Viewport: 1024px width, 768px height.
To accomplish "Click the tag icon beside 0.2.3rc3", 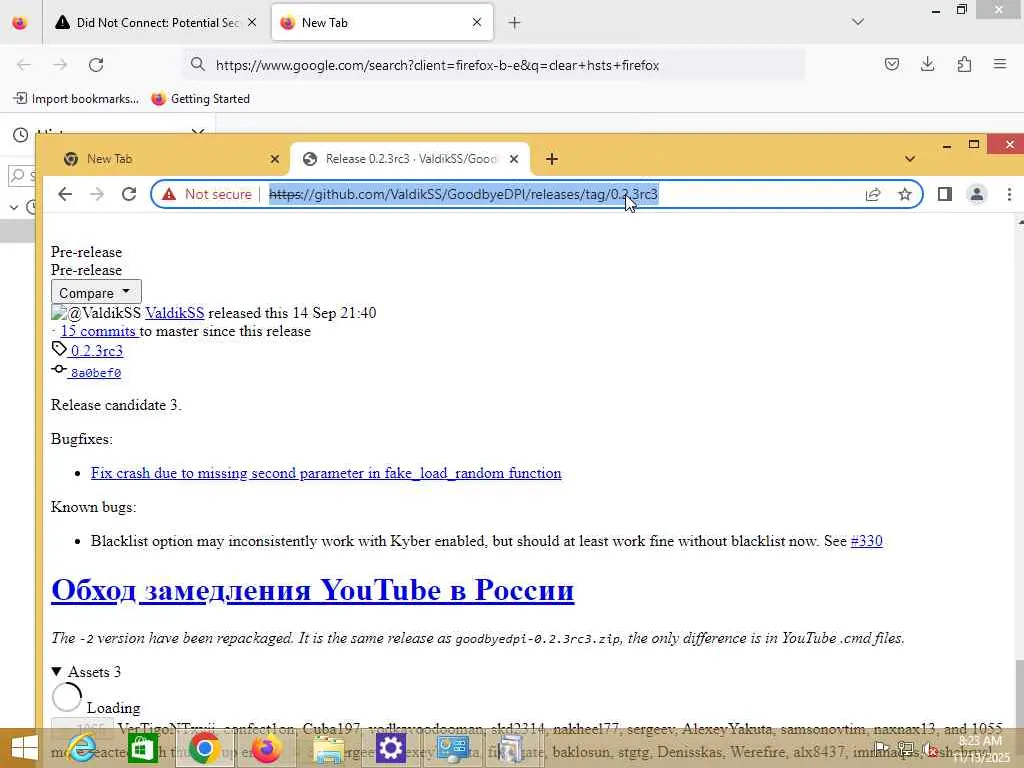I will [x=59, y=349].
